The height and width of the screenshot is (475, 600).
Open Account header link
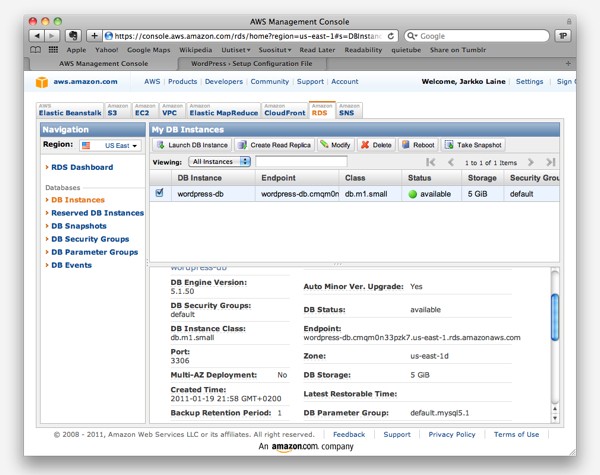click(x=345, y=82)
